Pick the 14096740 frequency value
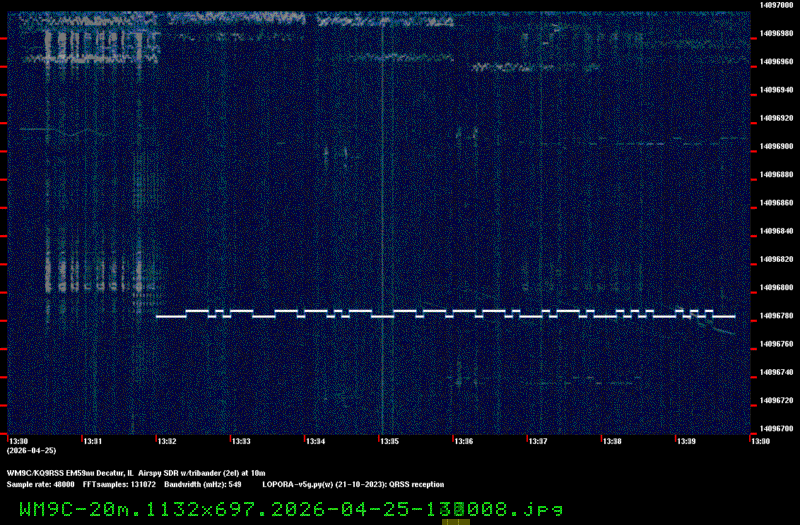Image resolution: width=800 pixels, height=525 pixels. pos(776,372)
